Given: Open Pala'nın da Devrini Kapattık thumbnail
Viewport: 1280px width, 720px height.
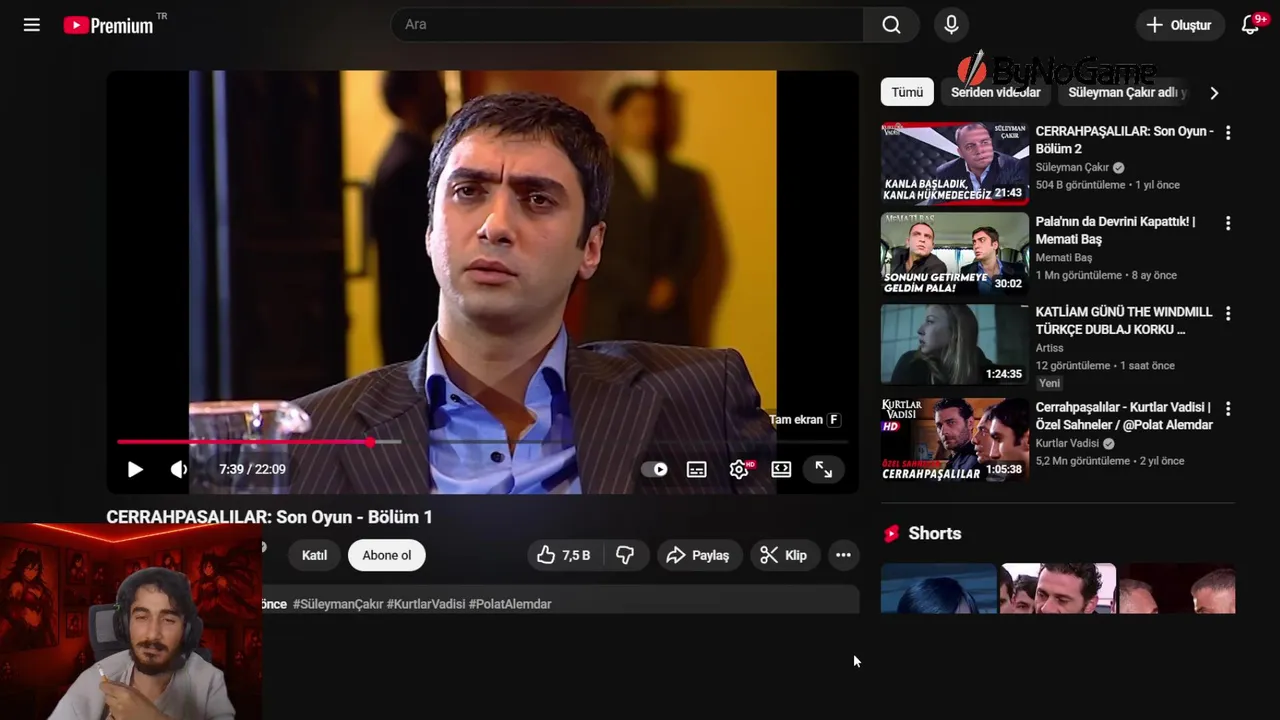Looking at the screenshot, I should pyautogui.click(x=955, y=254).
